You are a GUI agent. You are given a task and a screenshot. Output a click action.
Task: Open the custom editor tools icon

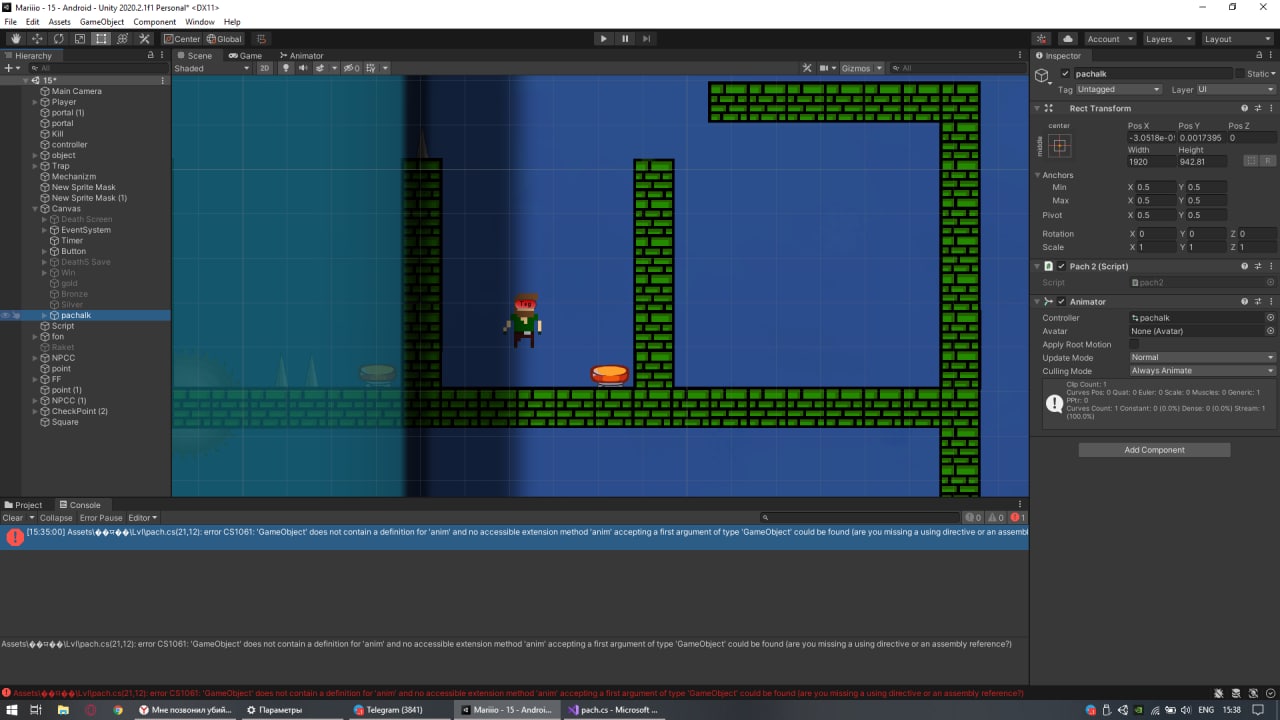point(144,39)
